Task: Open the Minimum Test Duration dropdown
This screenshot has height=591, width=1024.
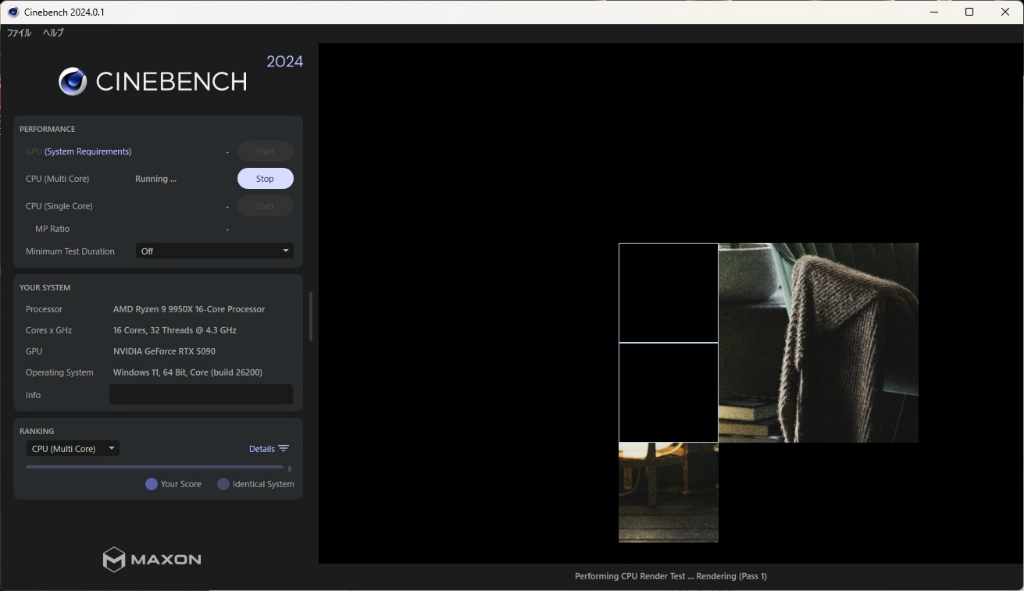Action: point(214,251)
